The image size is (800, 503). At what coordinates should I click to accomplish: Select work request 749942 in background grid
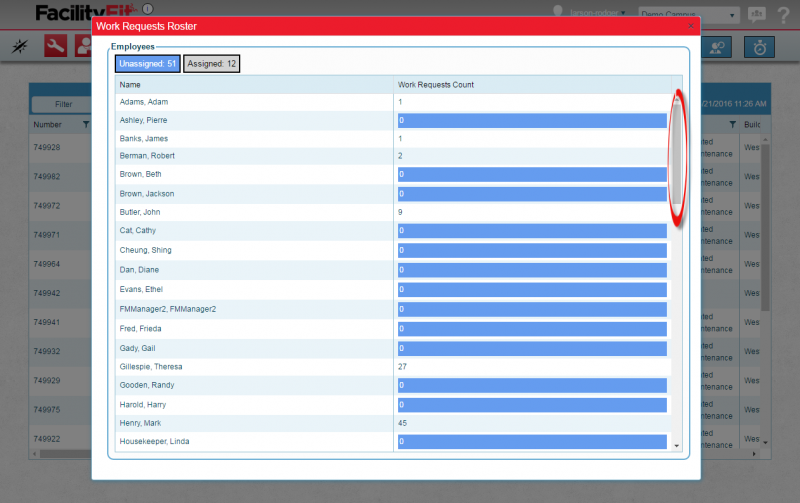point(47,293)
